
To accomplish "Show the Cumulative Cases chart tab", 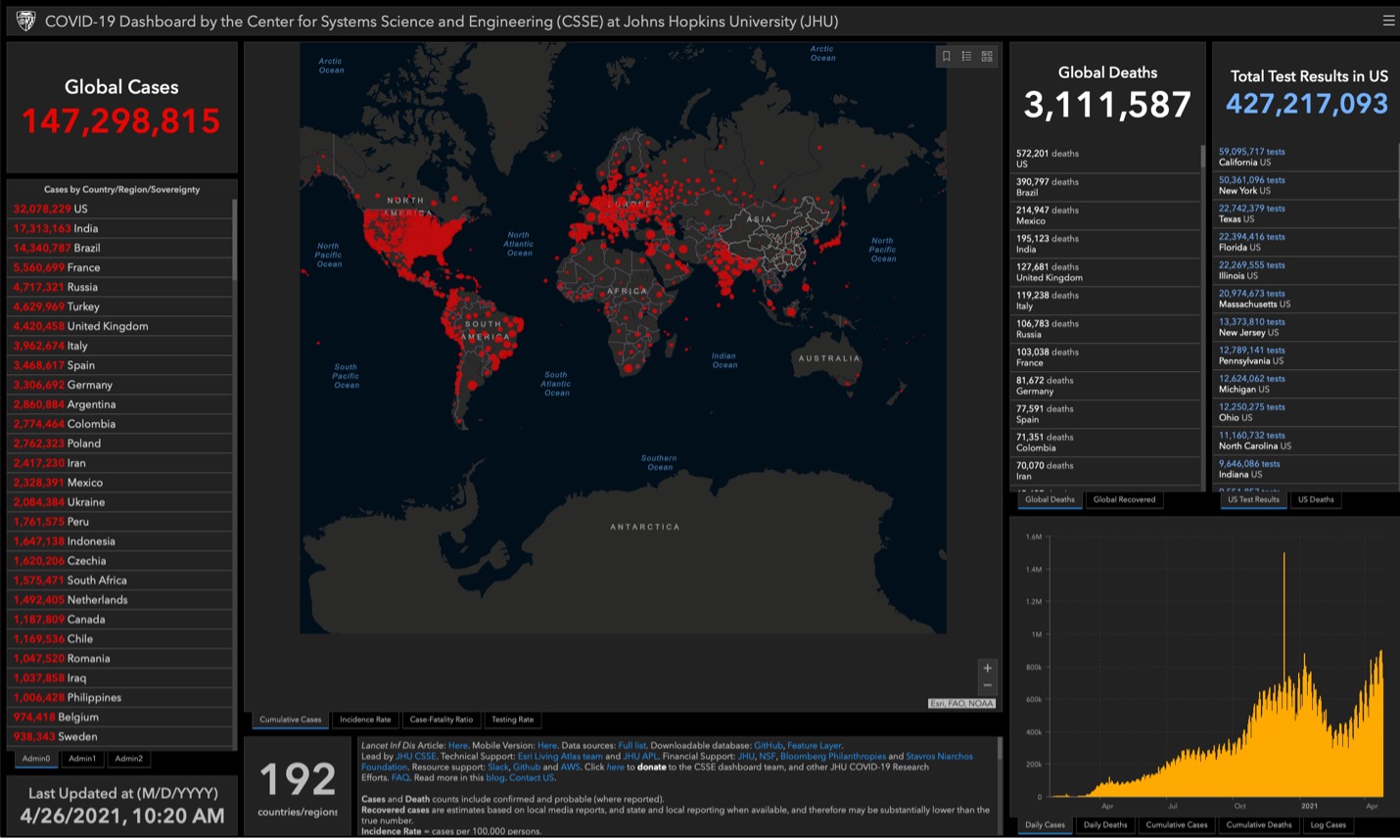I will tap(1177, 825).
